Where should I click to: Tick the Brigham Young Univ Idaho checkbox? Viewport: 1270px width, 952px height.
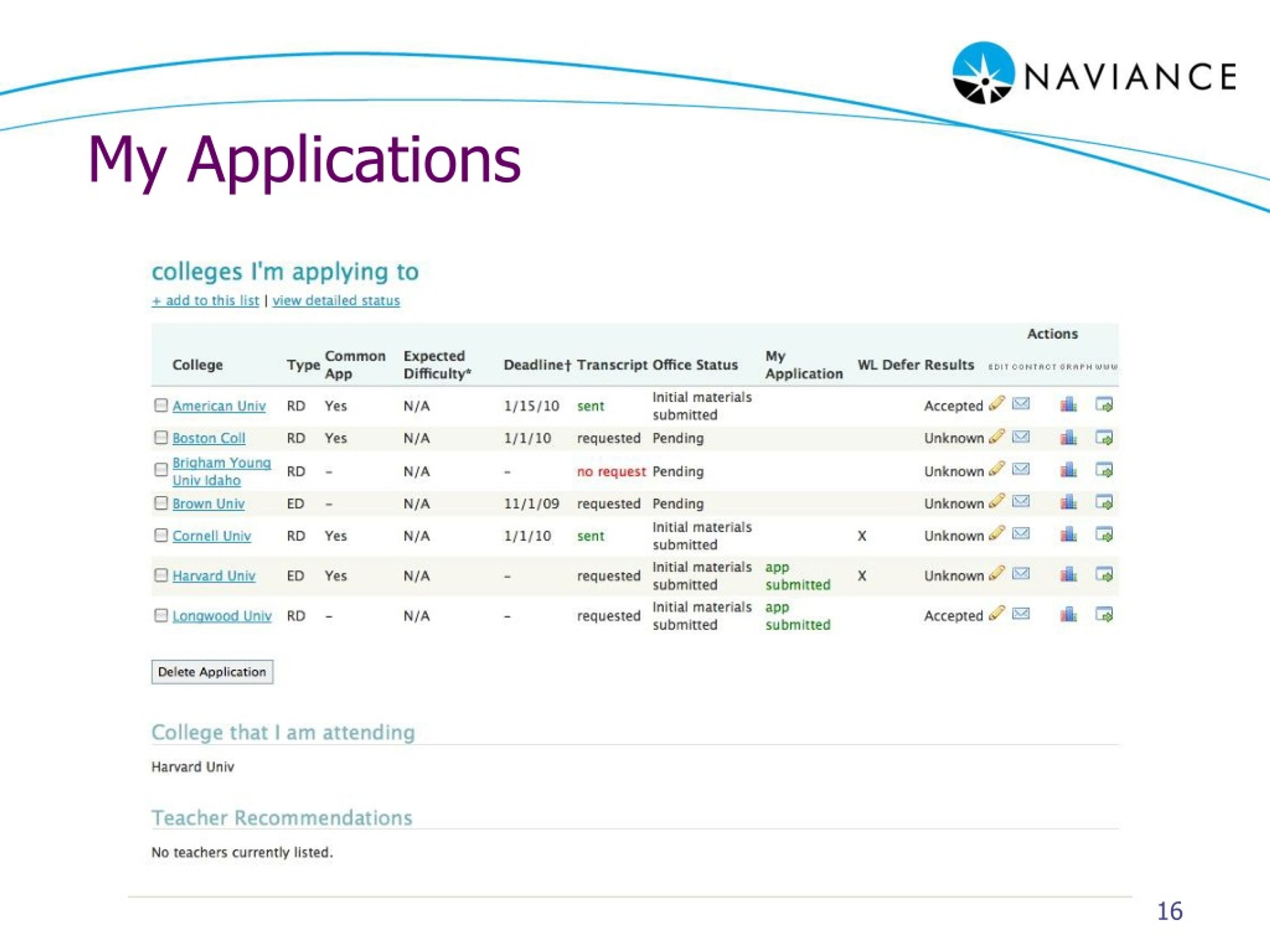point(161,470)
